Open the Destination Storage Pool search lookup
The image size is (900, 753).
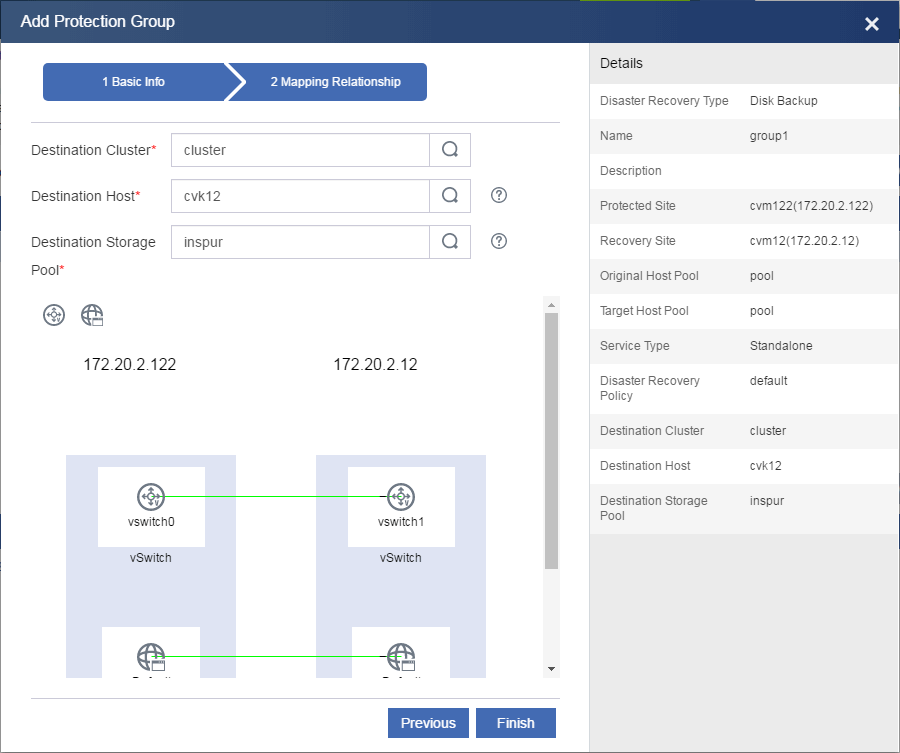450,242
